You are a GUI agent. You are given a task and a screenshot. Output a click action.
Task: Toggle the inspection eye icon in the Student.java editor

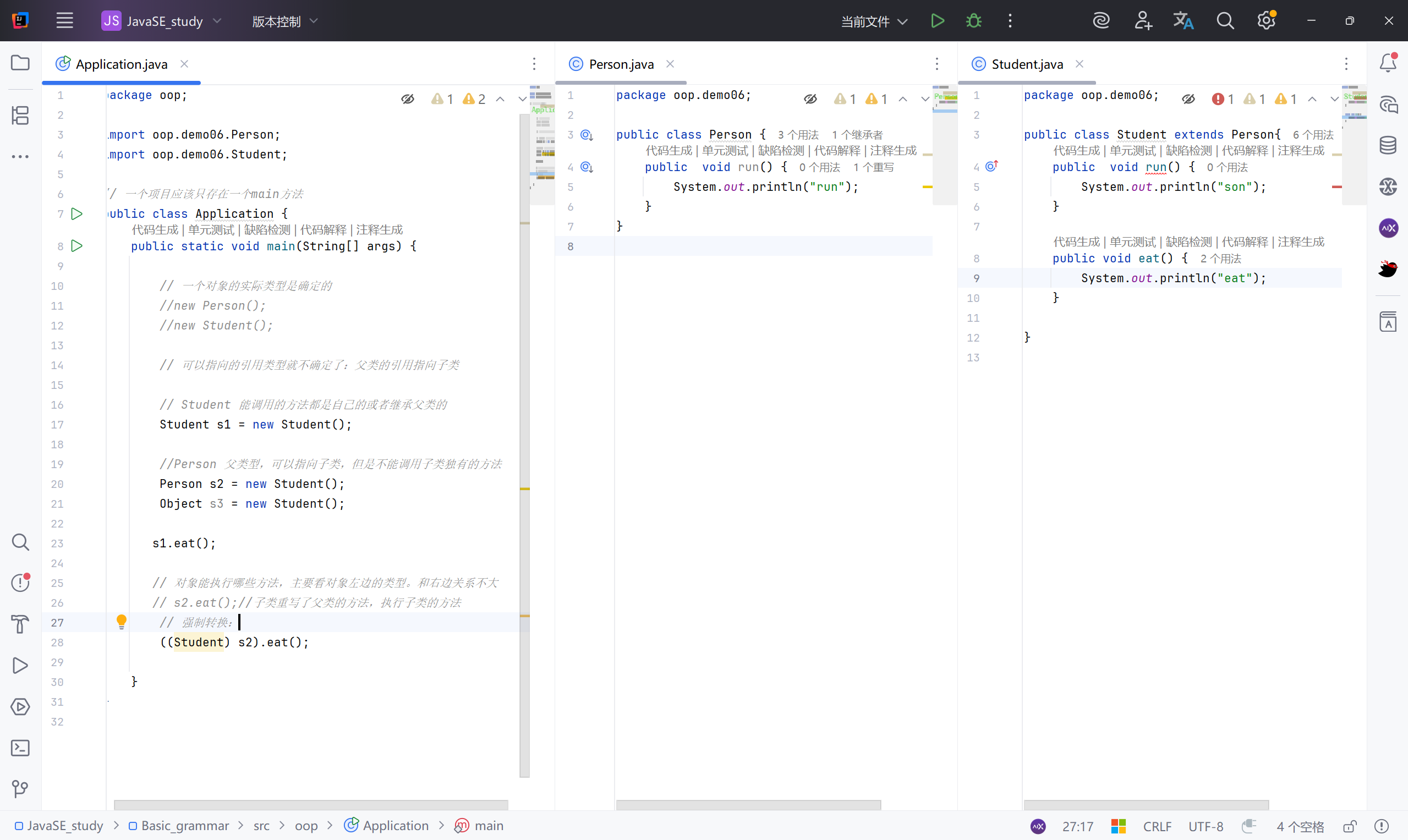pos(1188,99)
